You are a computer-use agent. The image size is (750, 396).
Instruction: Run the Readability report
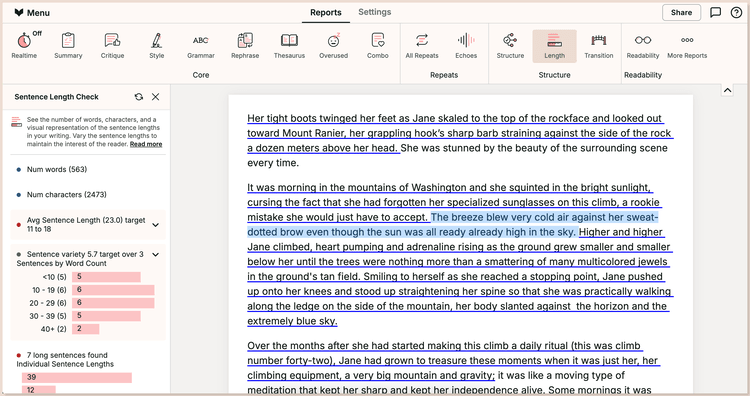click(643, 46)
